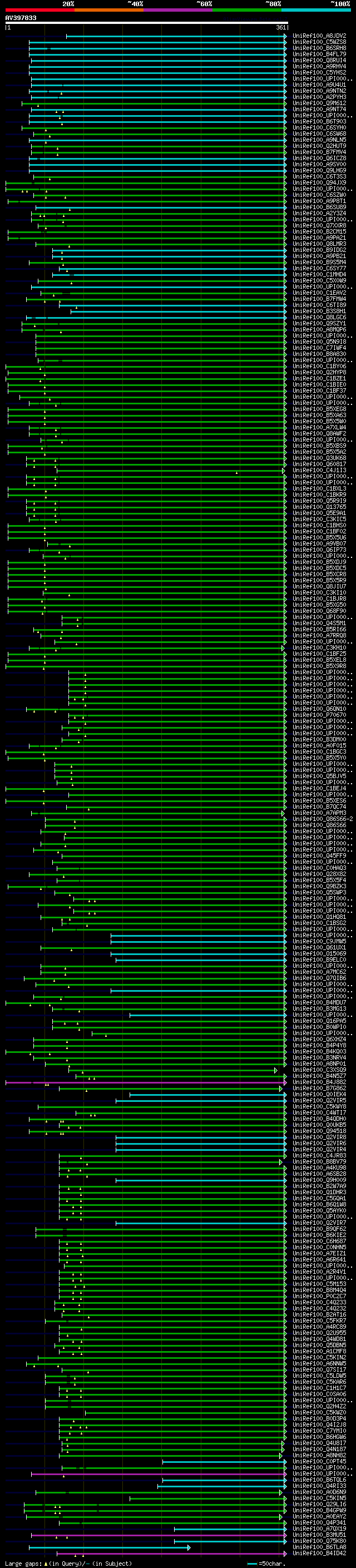Select hit label UniRef100_Q2VIR8
Viewport: 356px width, 1568px height.
pos(319,1137)
